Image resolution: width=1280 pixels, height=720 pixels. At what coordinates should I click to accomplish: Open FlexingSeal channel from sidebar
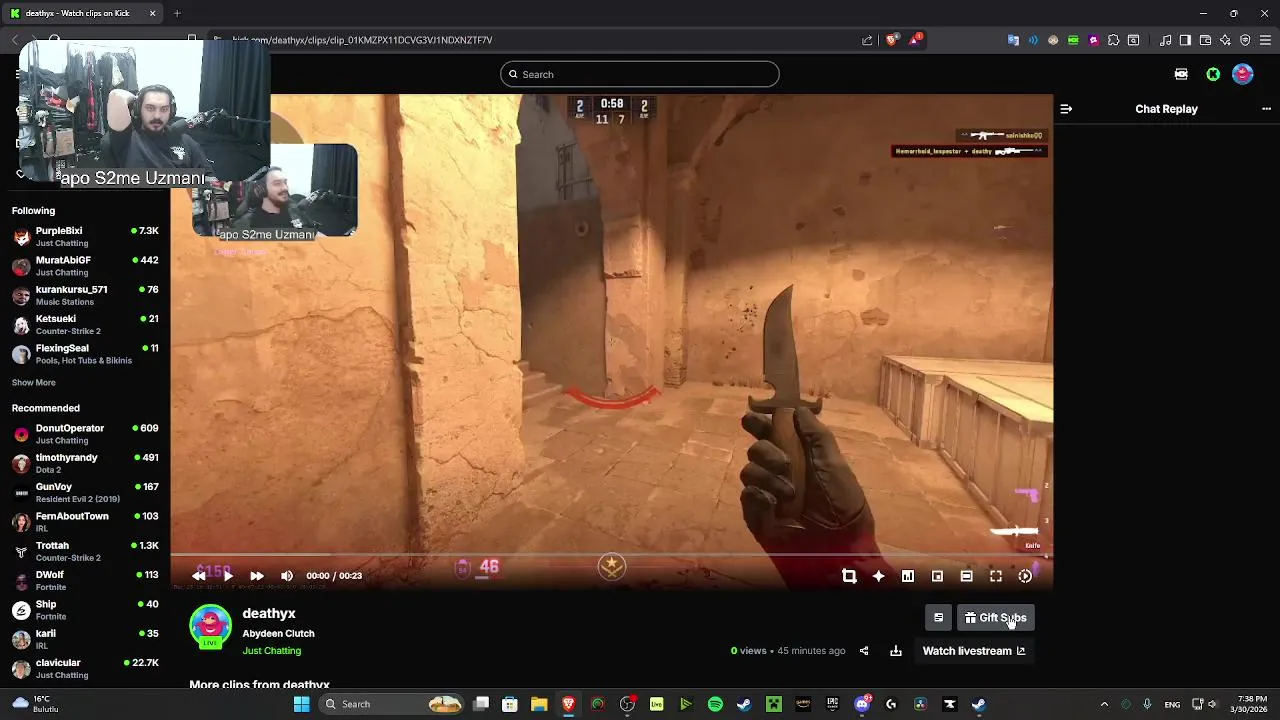tap(85, 354)
